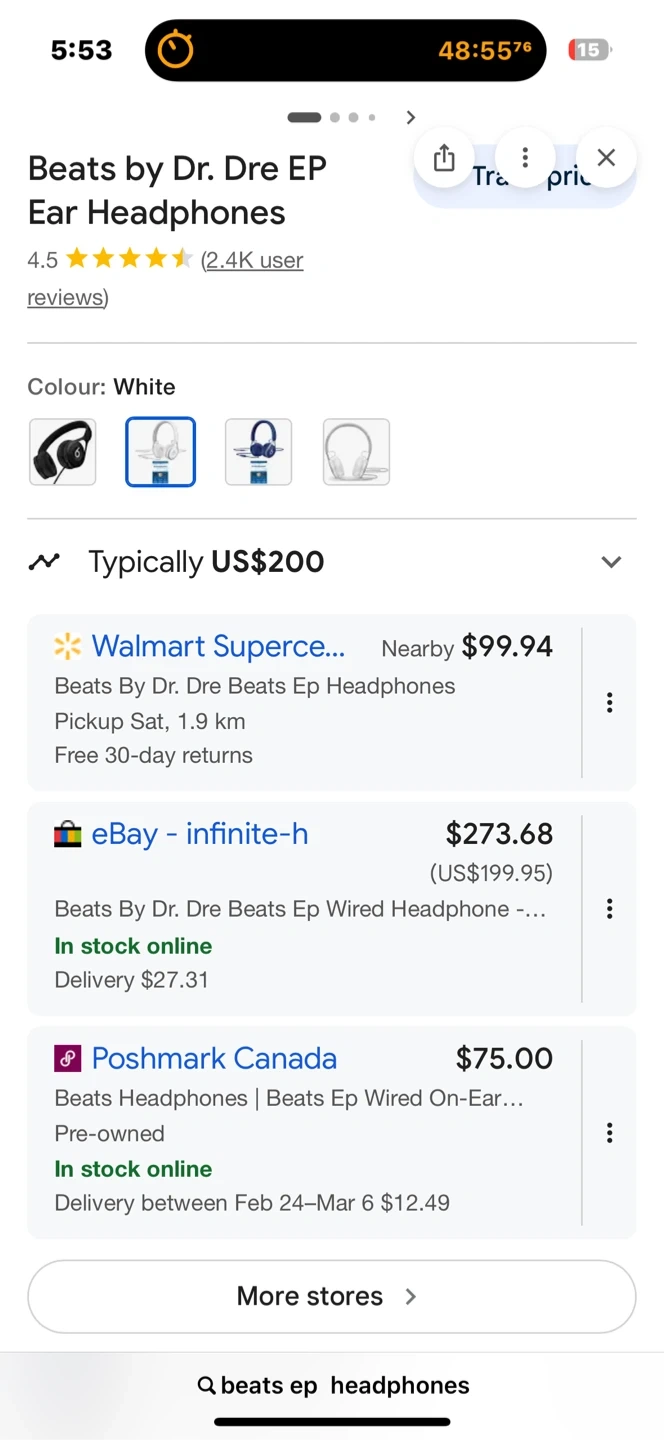Tap the price trend graph icon

(44, 562)
